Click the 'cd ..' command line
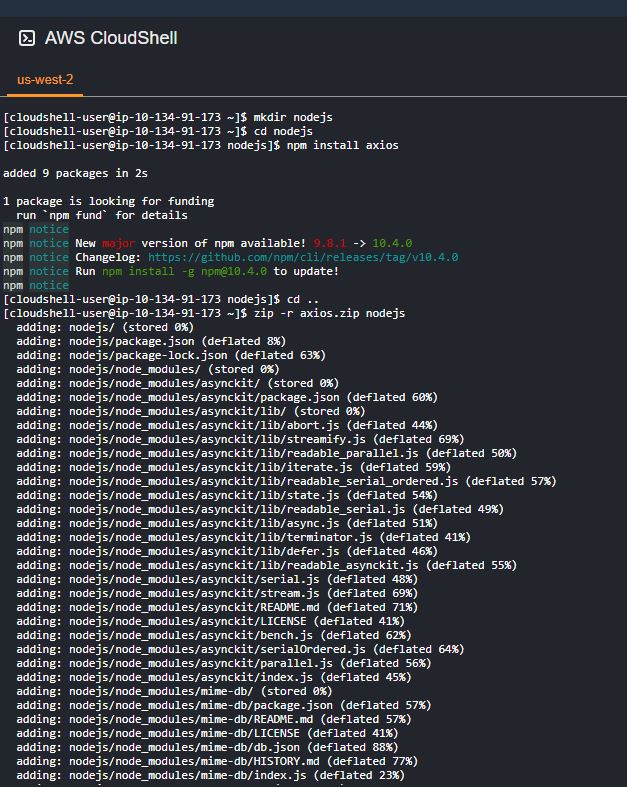Image resolution: width=627 pixels, height=787 pixels. click(161, 299)
